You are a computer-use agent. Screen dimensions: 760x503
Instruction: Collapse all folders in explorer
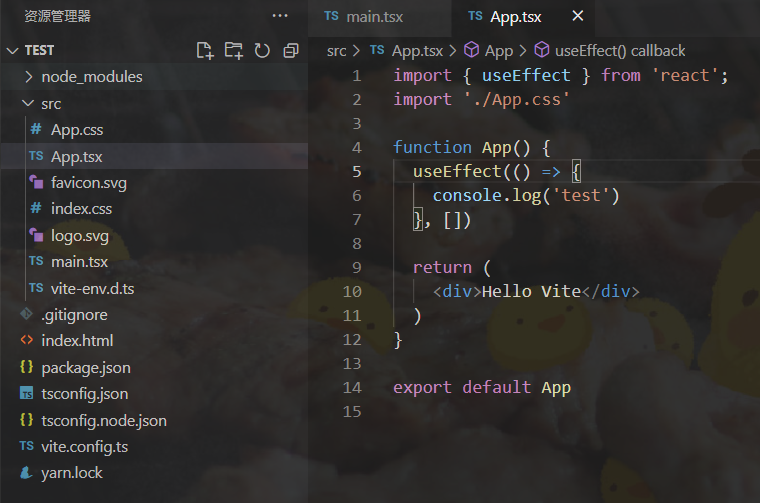point(291,50)
